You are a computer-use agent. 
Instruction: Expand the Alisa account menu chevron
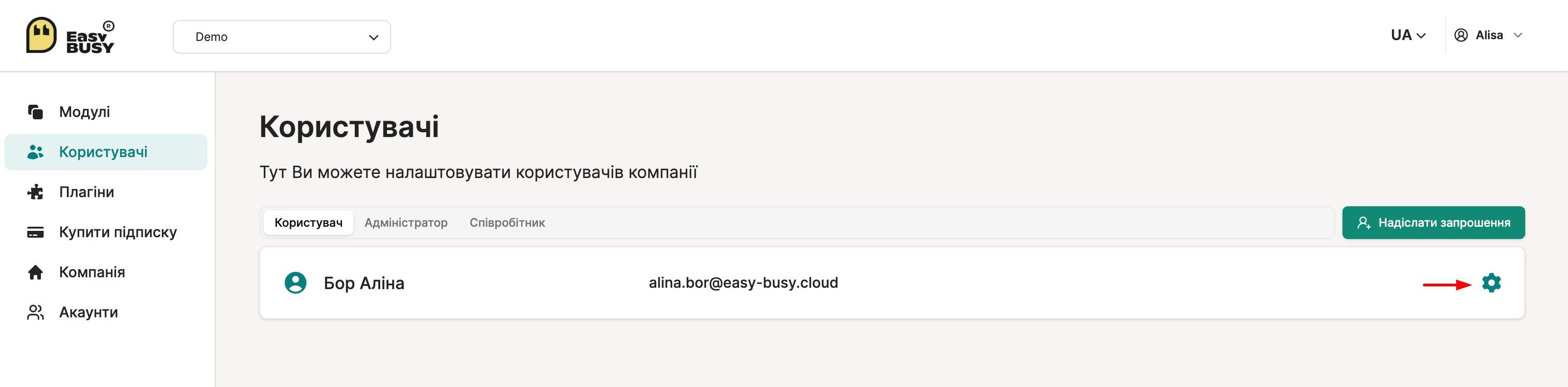click(x=1518, y=36)
